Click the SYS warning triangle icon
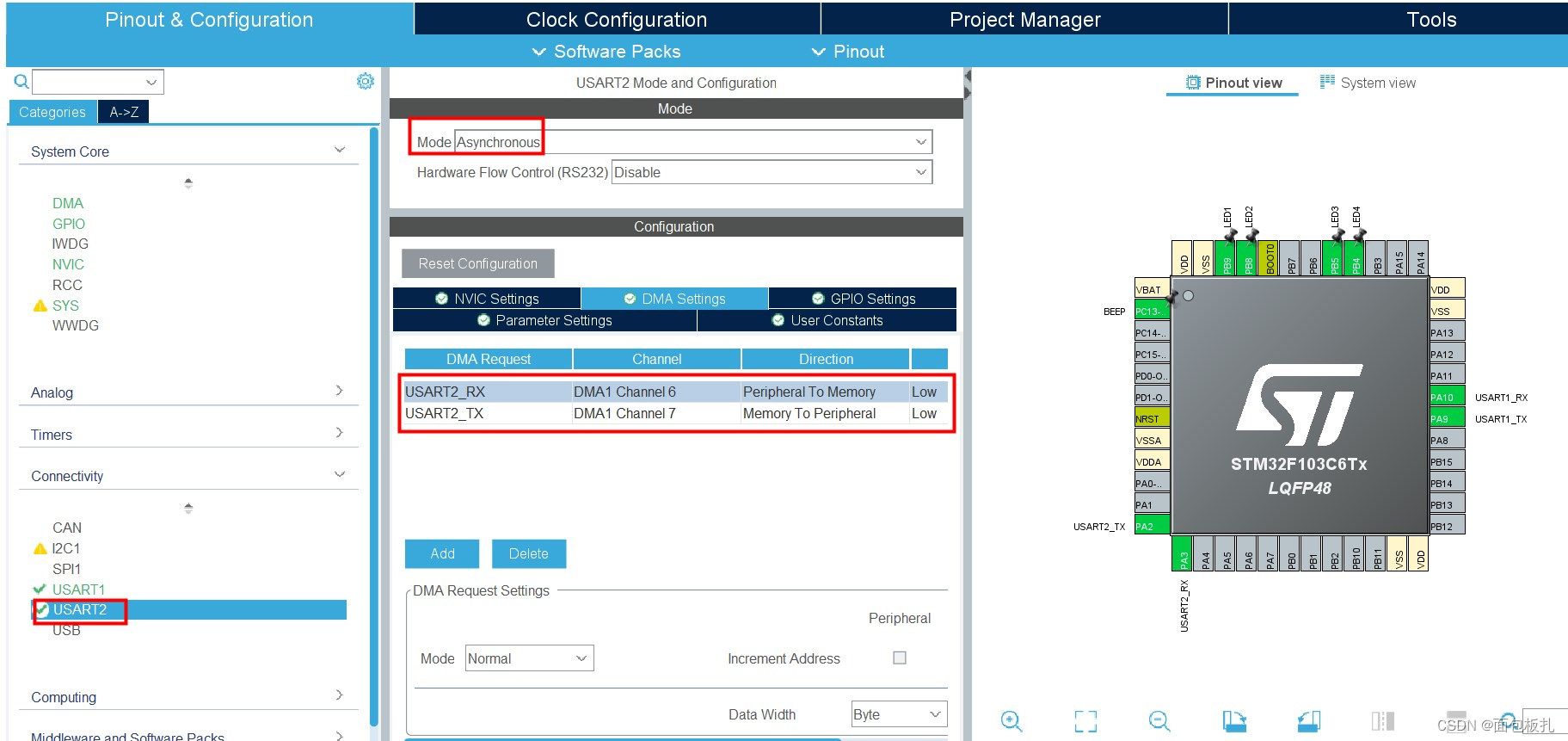The height and width of the screenshot is (741, 1568). (40, 306)
